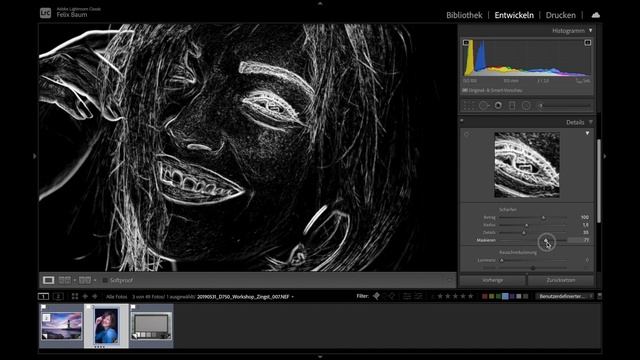The image size is (640, 360).
Task: Select the second Before/After split view icon
Action: click(x=85, y=280)
